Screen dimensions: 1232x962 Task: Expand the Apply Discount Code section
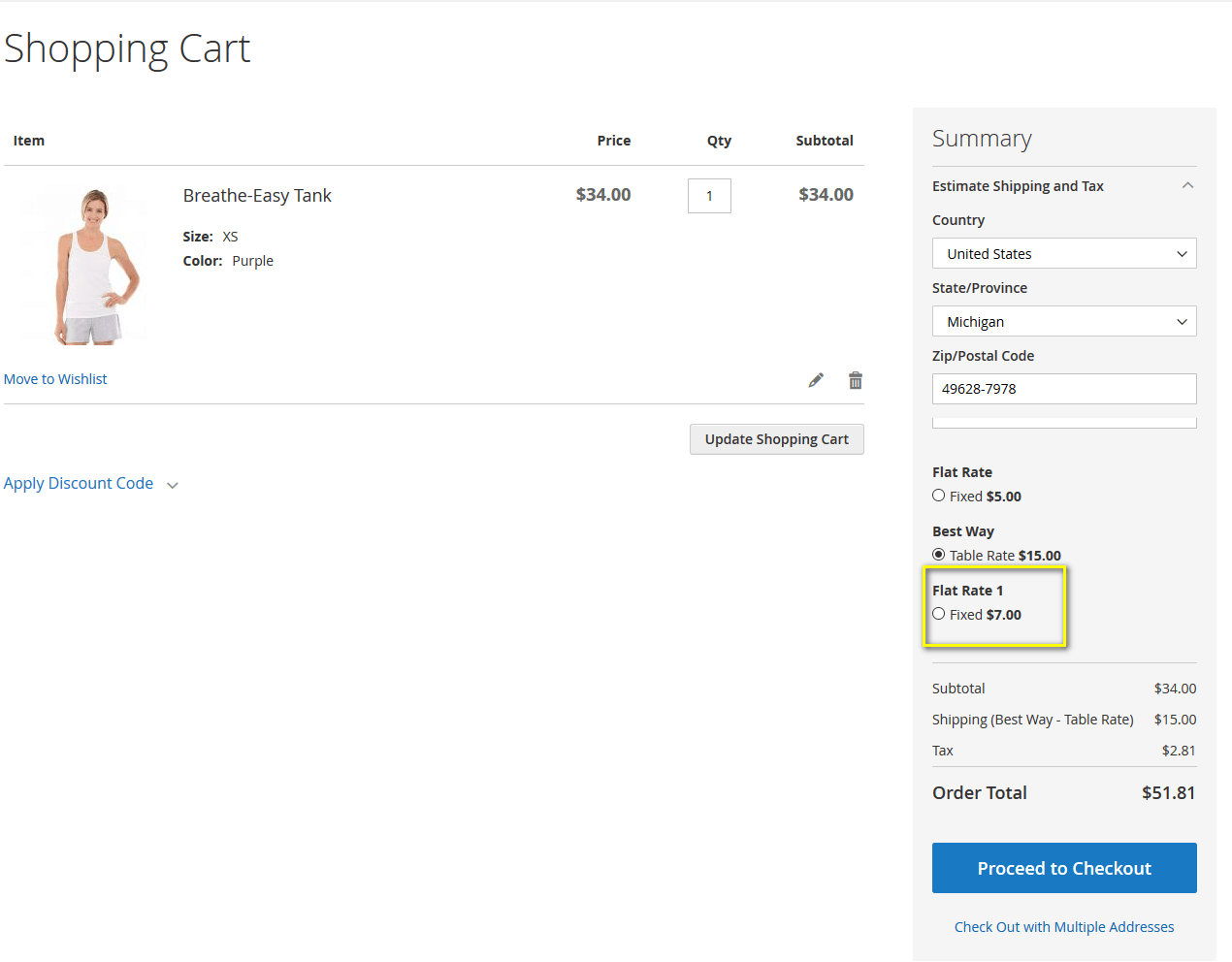(173, 485)
